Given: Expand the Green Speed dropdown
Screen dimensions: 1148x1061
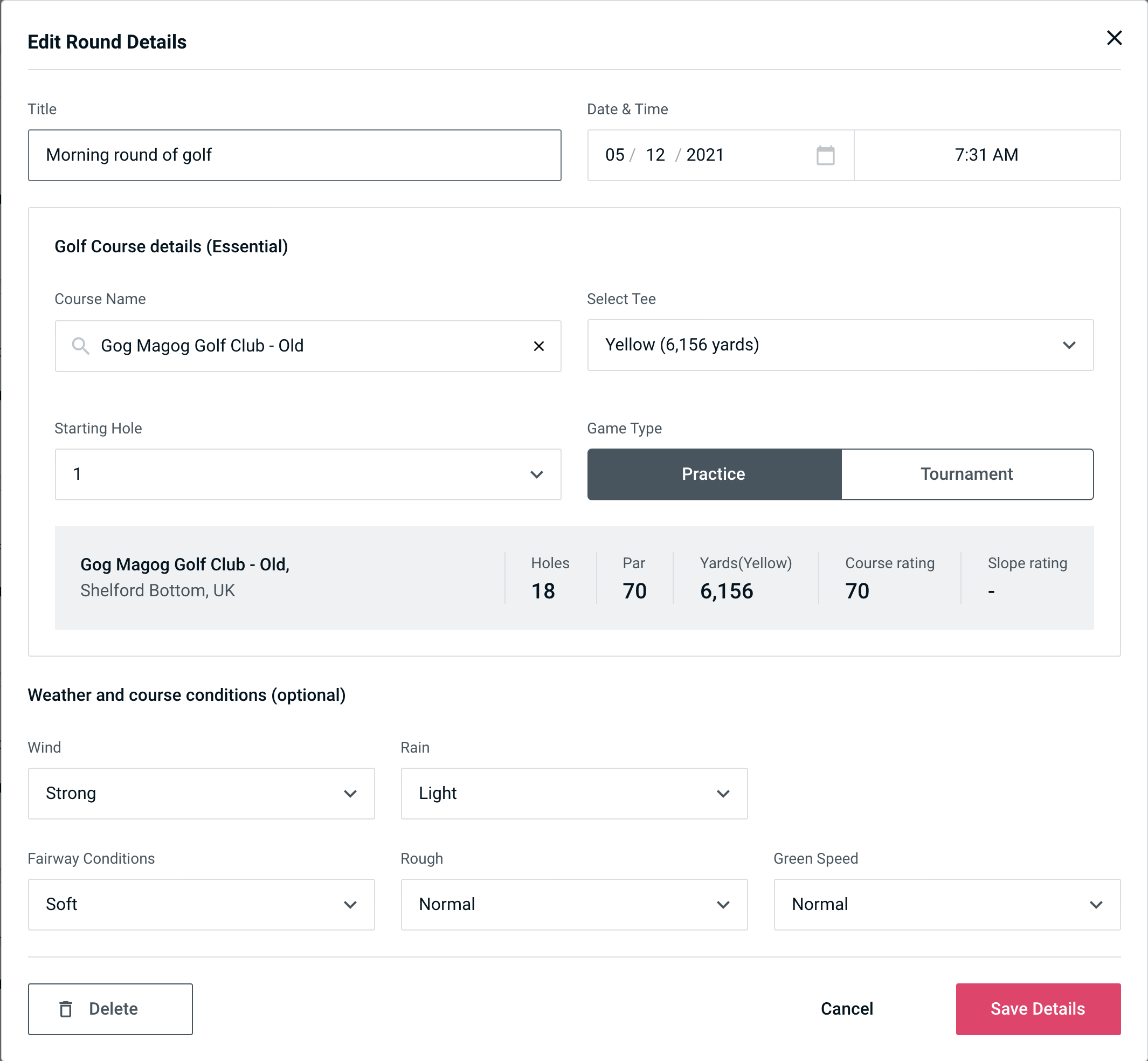Looking at the screenshot, I should pos(945,904).
